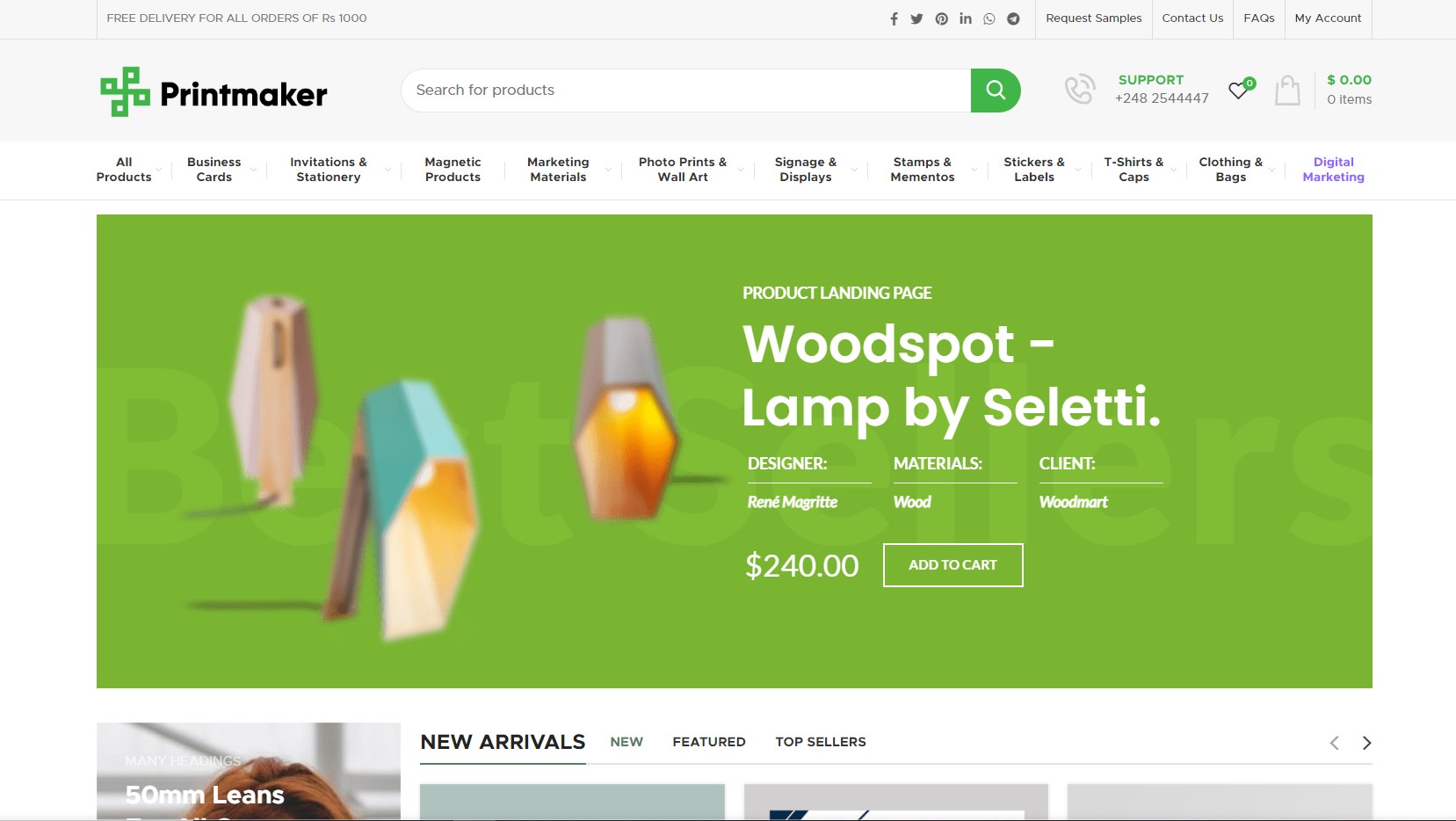Focus the Search for products field
The width and height of the screenshot is (1456, 821).
[x=686, y=90]
